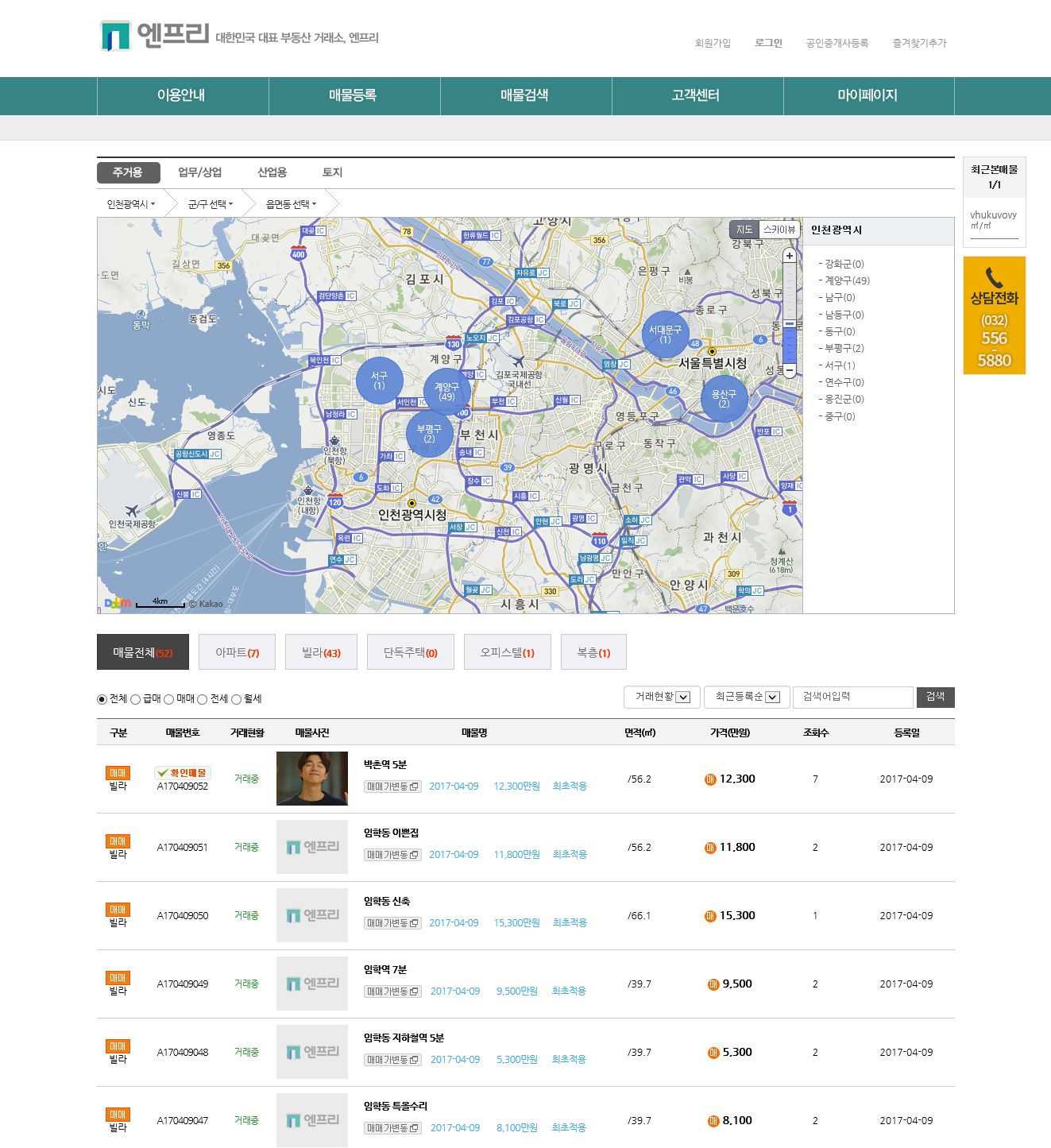This screenshot has height=1148, width=1051.
Task: Click the map zoom-out minus button
Action: click(x=789, y=370)
